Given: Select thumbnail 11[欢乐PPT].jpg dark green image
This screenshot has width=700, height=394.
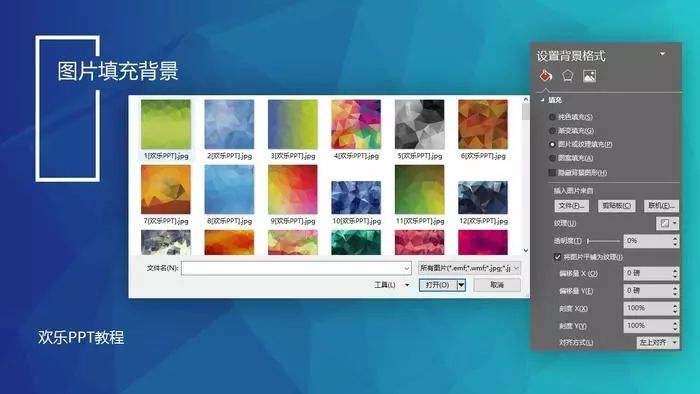Looking at the screenshot, I should [x=419, y=190].
